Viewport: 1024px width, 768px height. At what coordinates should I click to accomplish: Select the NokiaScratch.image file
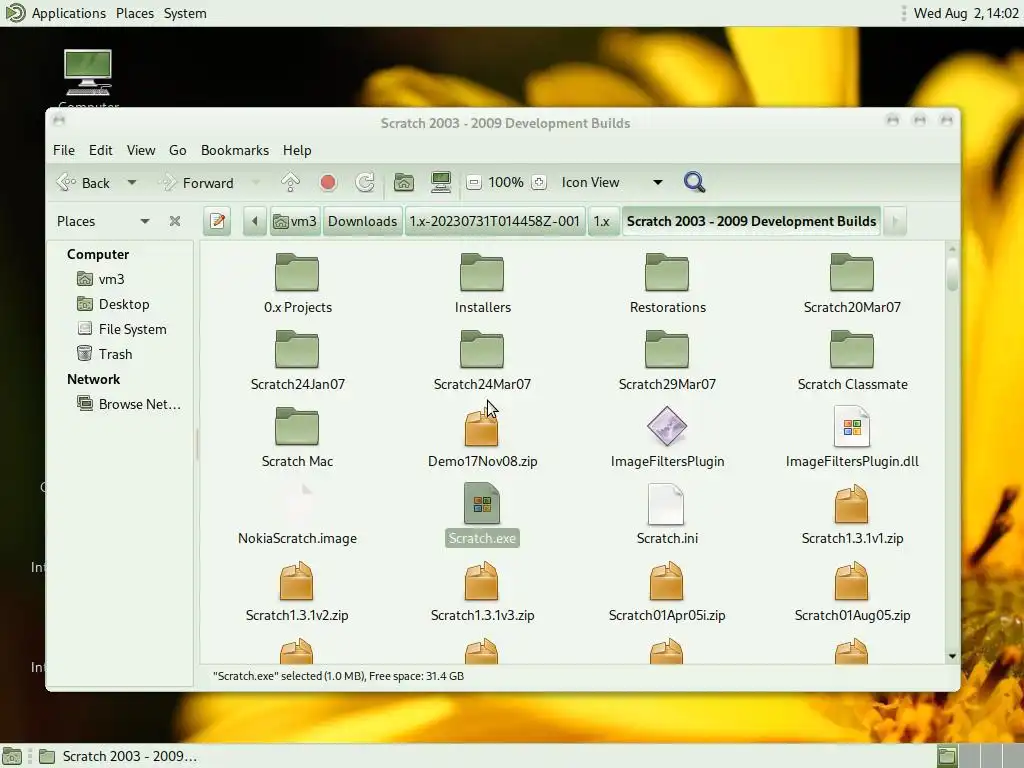pyautogui.click(x=297, y=515)
